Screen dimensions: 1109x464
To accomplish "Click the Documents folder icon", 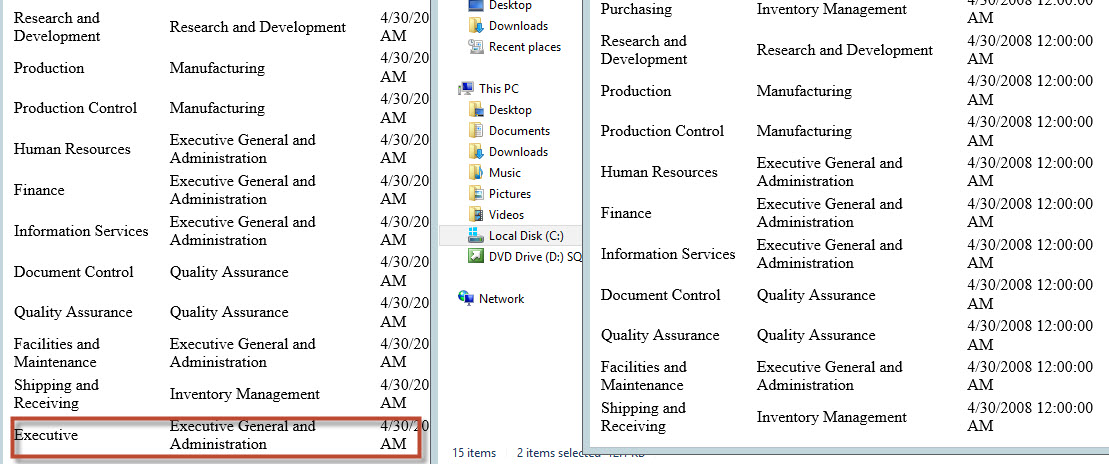I will click(476, 131).
